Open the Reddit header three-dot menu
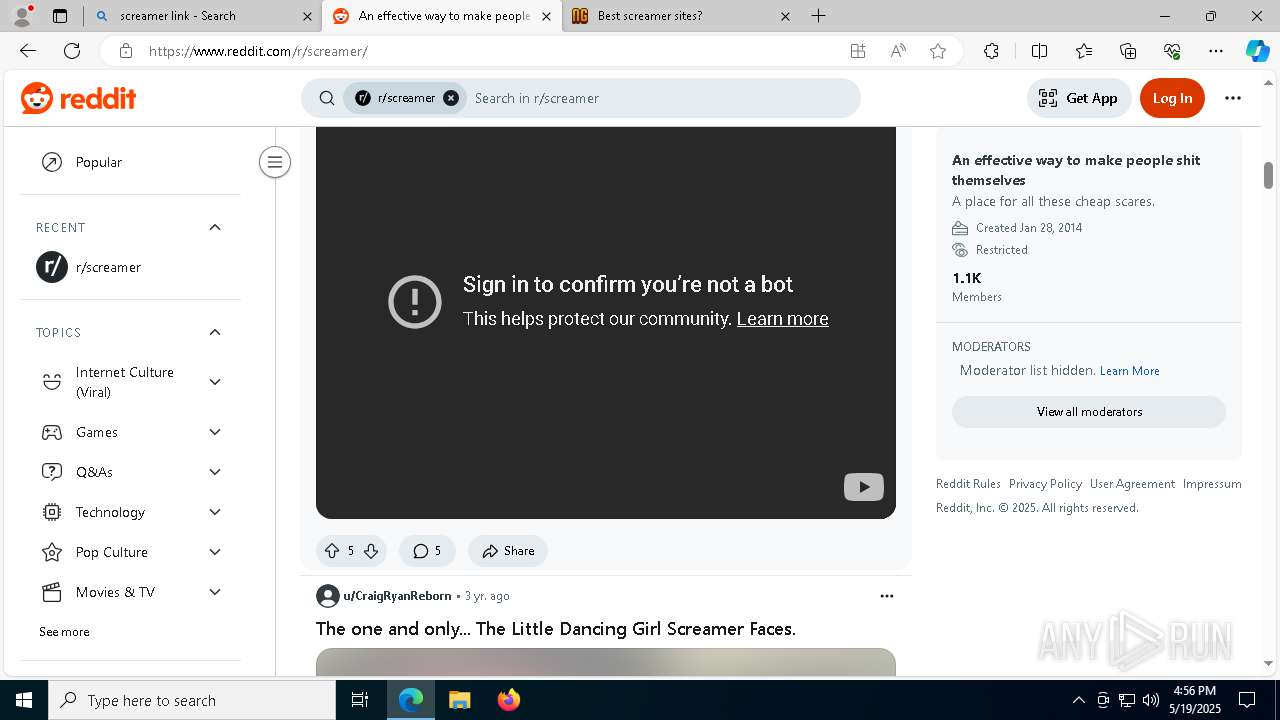Image resolution: width=1280 pixels, height=720 pixels. pyautogui.click(x=1232, y=98)
